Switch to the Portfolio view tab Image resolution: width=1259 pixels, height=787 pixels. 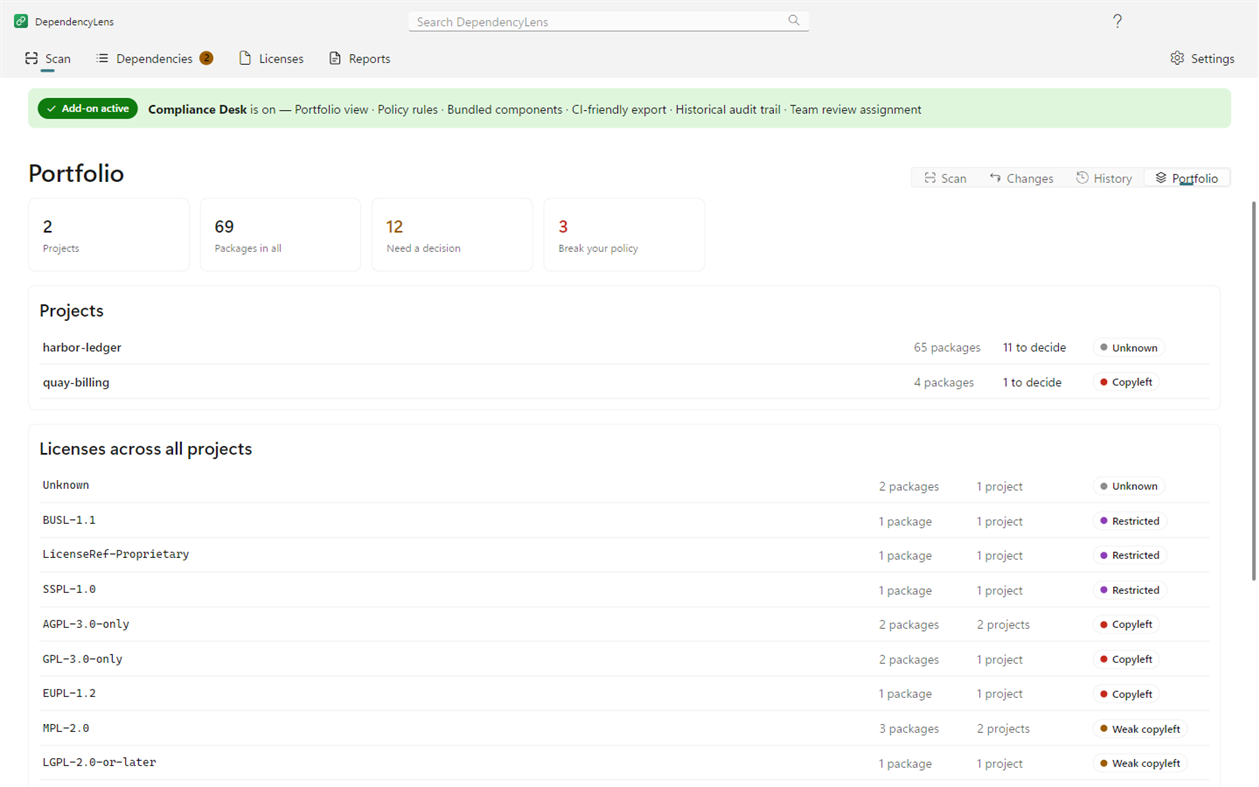point(1187,178)
